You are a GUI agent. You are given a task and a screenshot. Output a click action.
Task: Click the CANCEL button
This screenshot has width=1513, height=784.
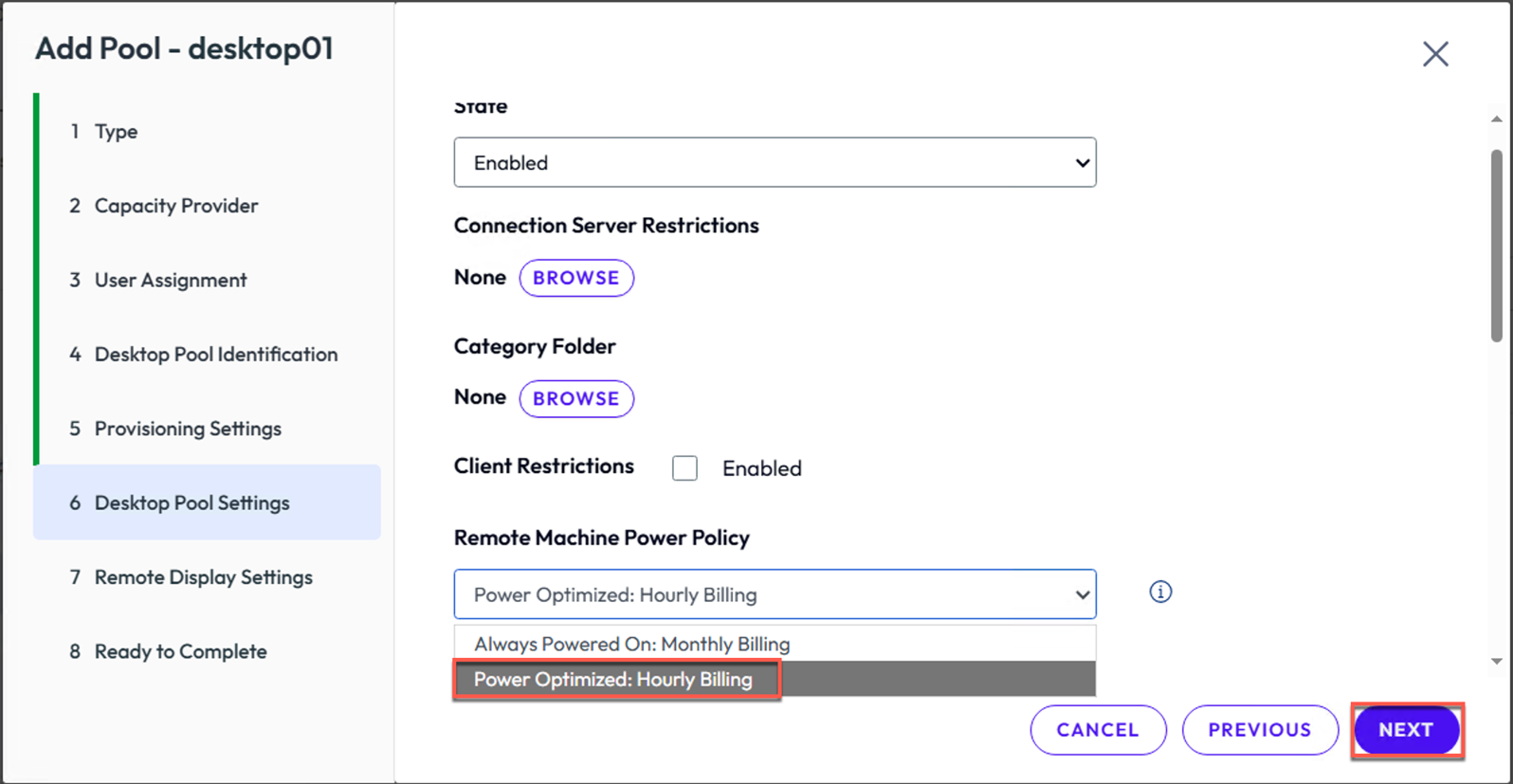(x=1098, y=730)
